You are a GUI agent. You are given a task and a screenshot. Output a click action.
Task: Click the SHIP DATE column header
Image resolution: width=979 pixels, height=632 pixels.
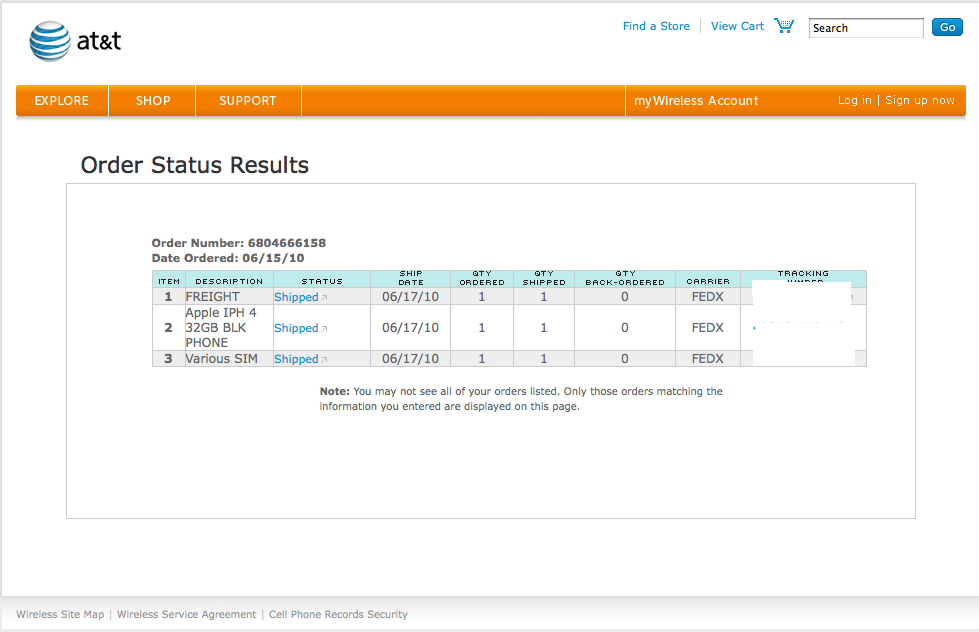click(x=411, y=278)
